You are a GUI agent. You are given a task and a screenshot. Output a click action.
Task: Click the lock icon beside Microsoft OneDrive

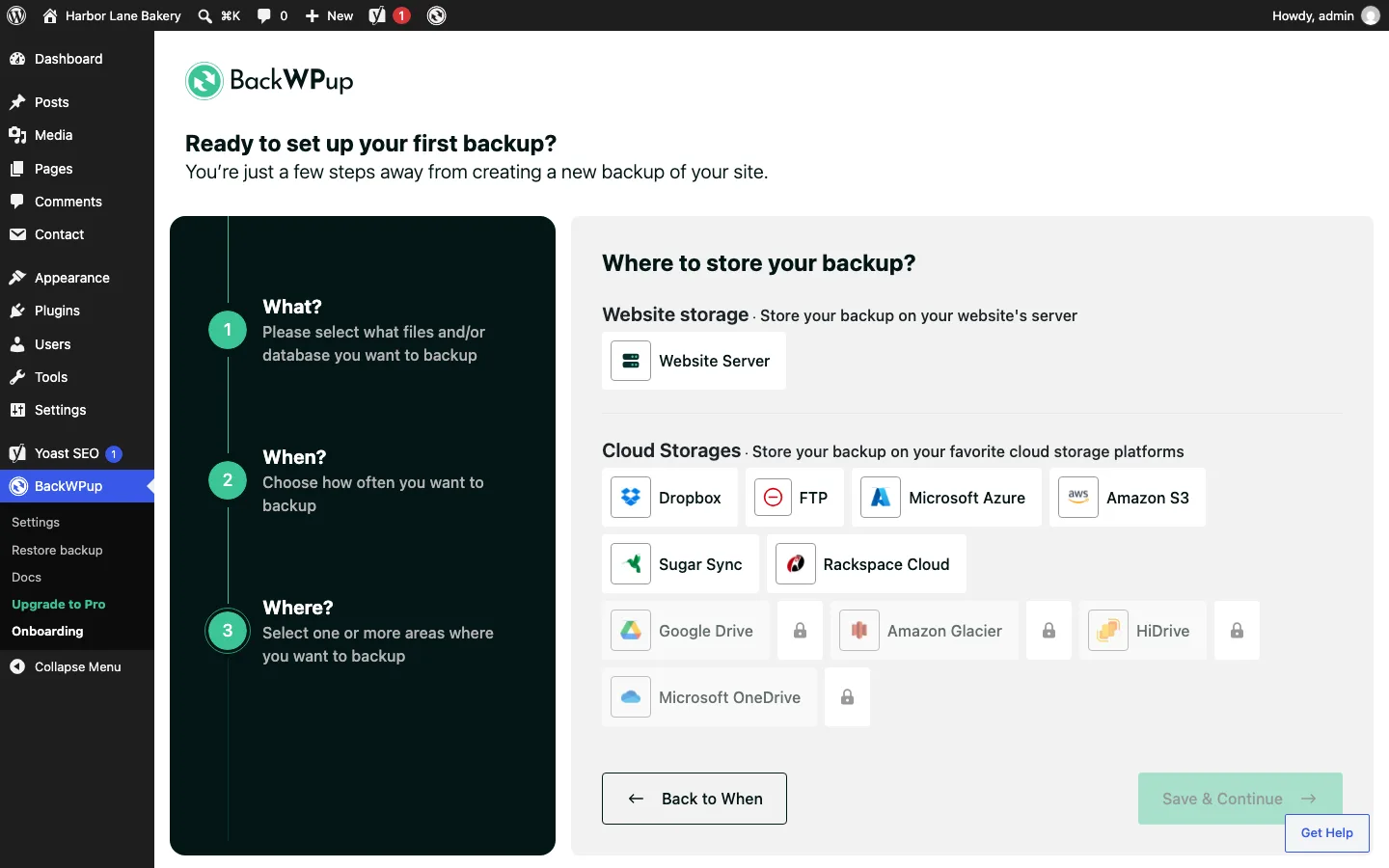pyautogui.click(x=847, y=697)
